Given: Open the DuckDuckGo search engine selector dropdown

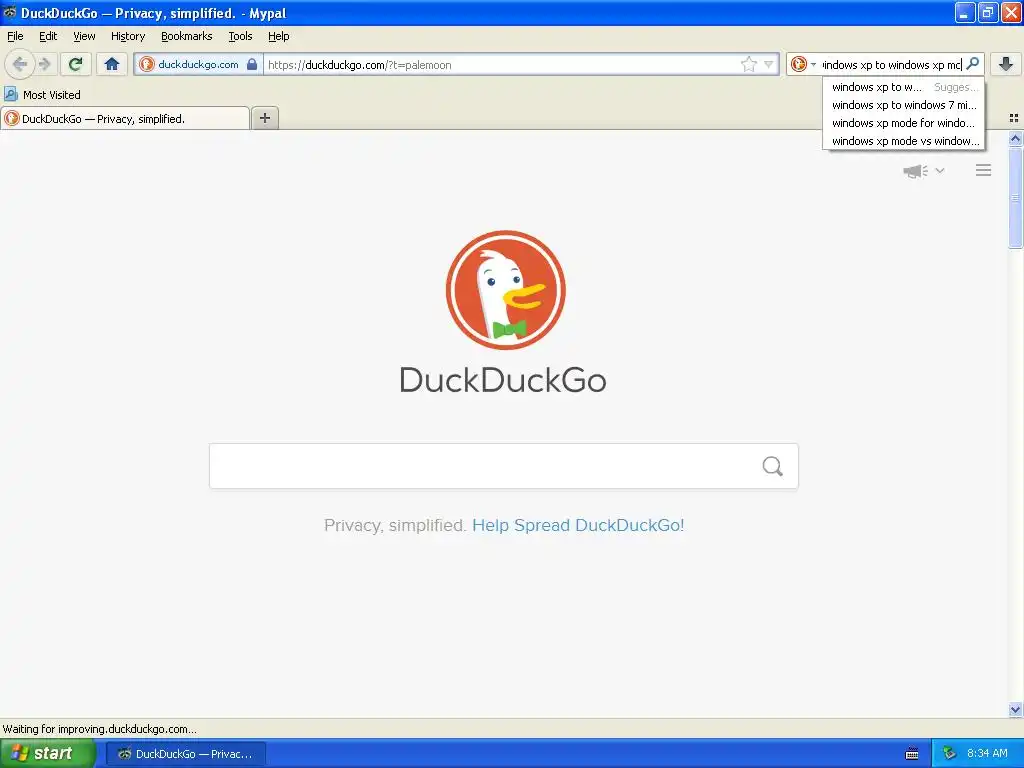Looking at the screenshot, I should (803, 64).
